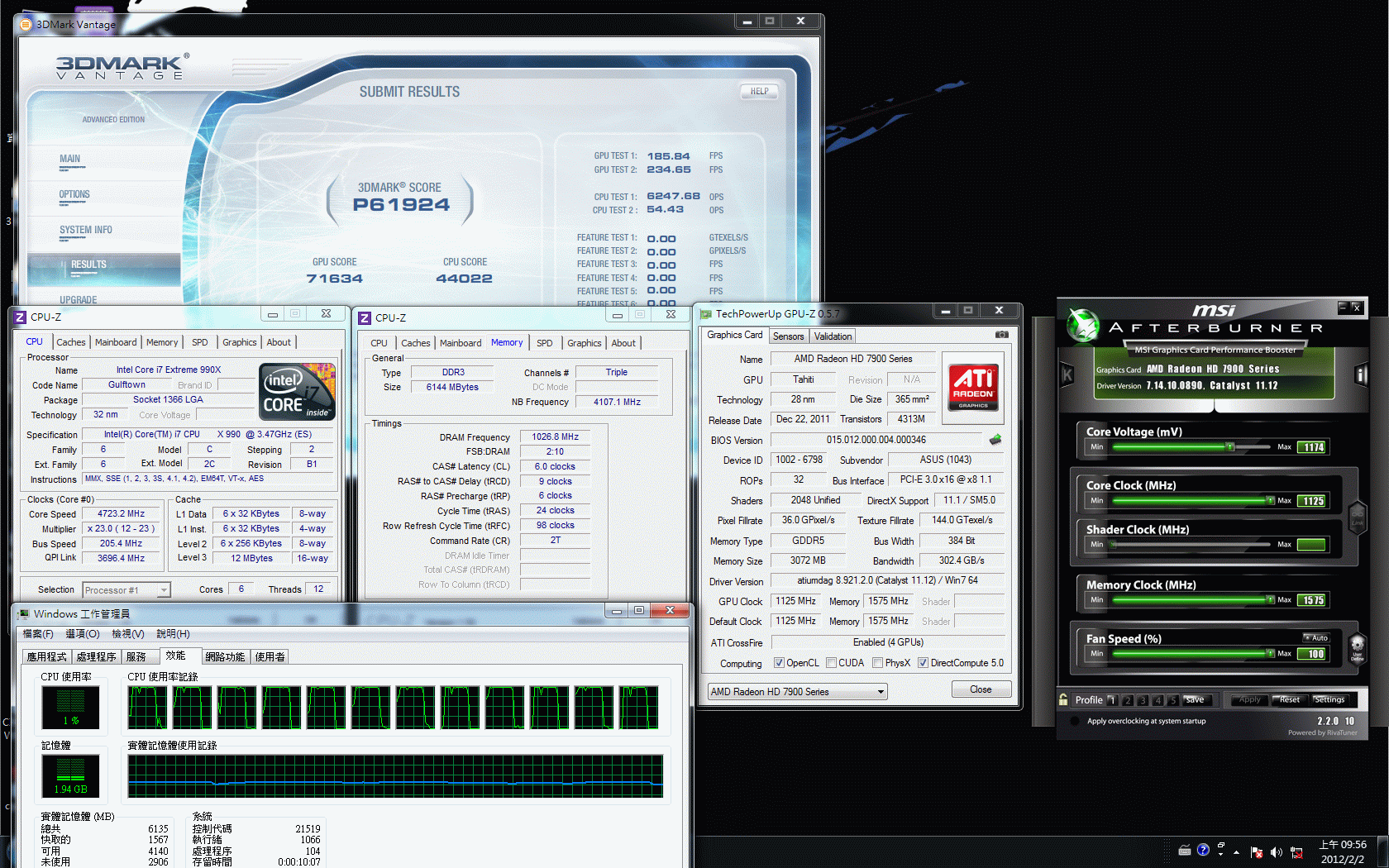Switch to the 處理程序 tab in Task Manager
Image resolution: width=1389 pixels, height=868 pixels.
96,657
